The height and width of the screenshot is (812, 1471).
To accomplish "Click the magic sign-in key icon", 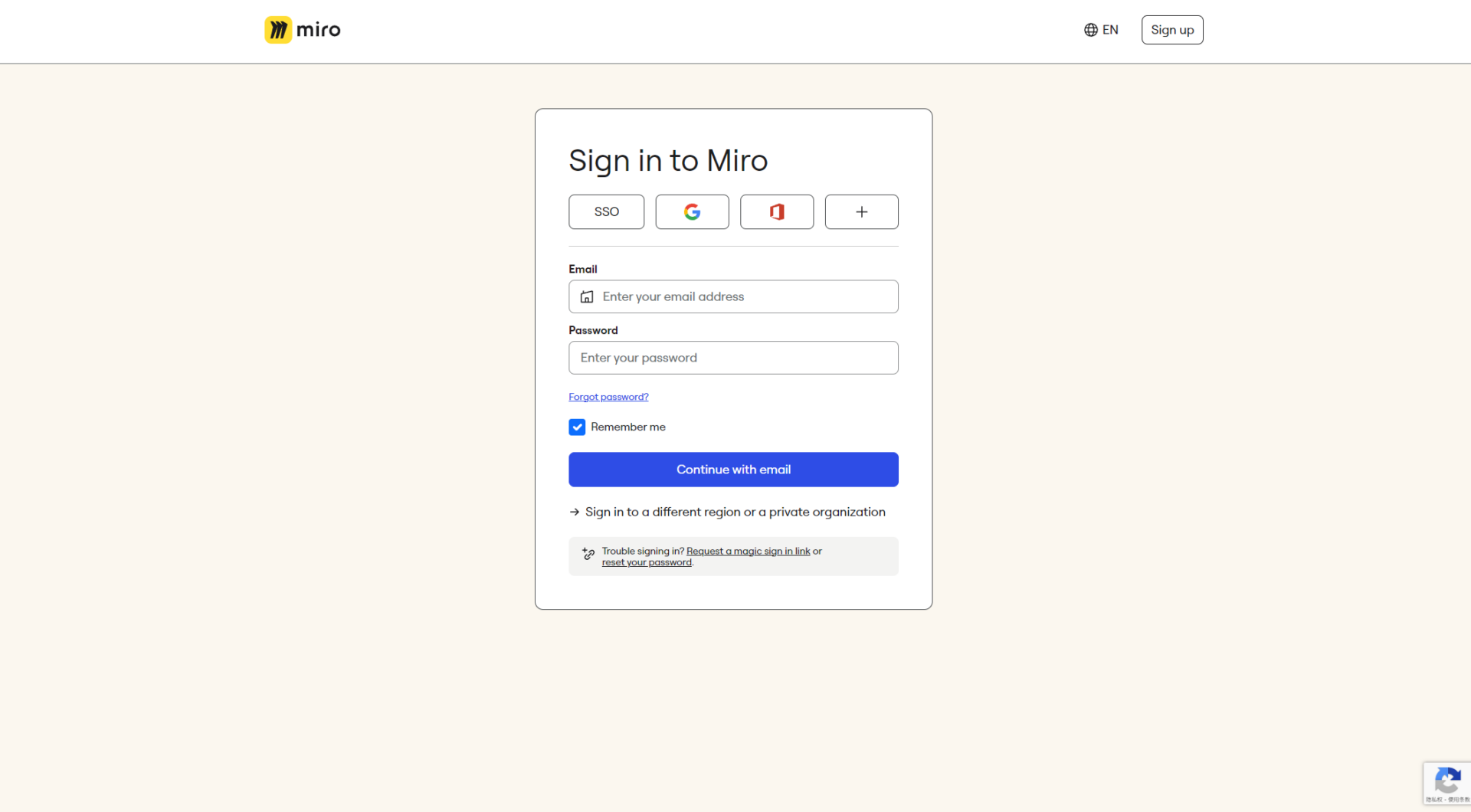I will [588, 555].
